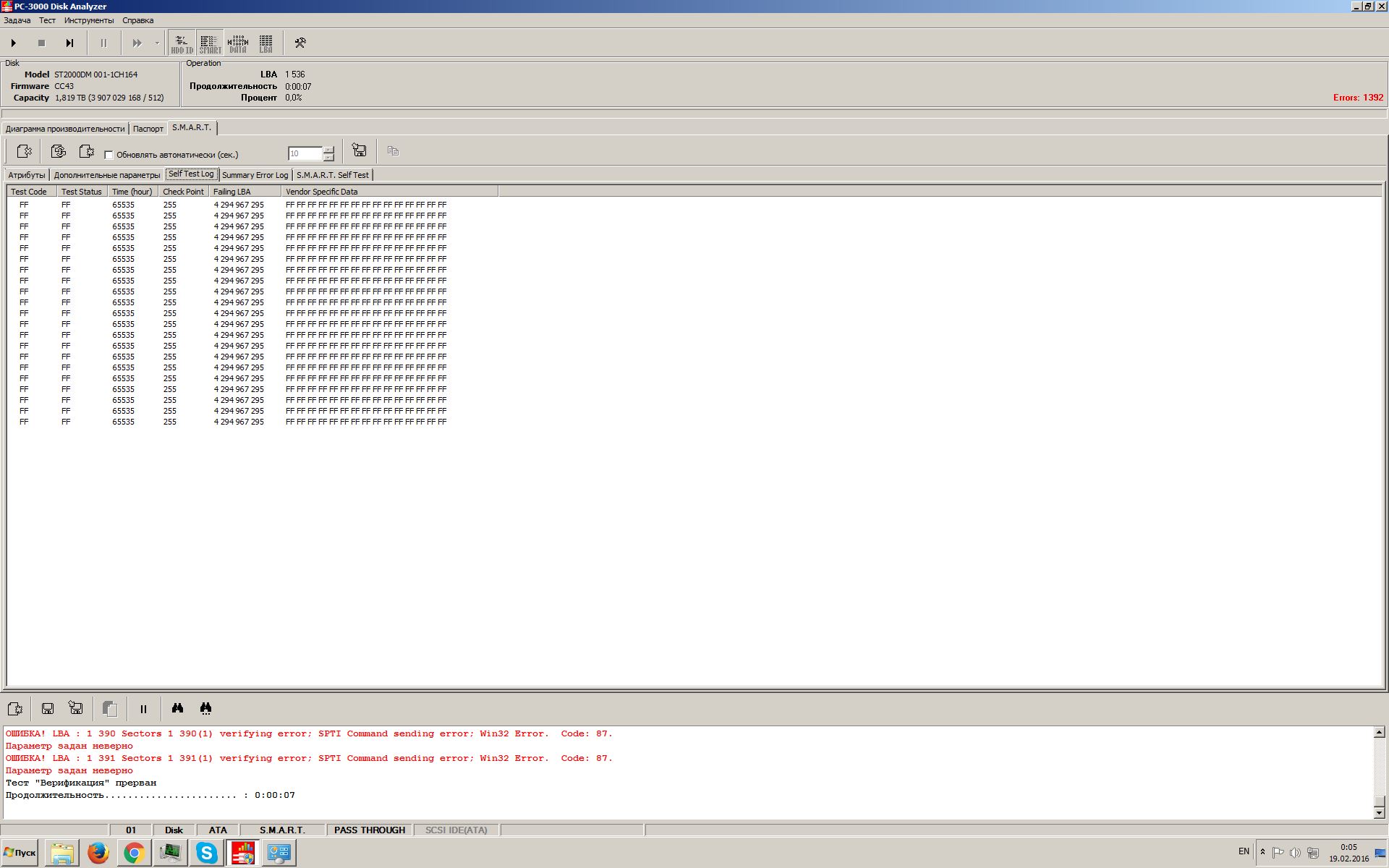
Task: Click the HDD ID toolbar icon
Action: 182,43
